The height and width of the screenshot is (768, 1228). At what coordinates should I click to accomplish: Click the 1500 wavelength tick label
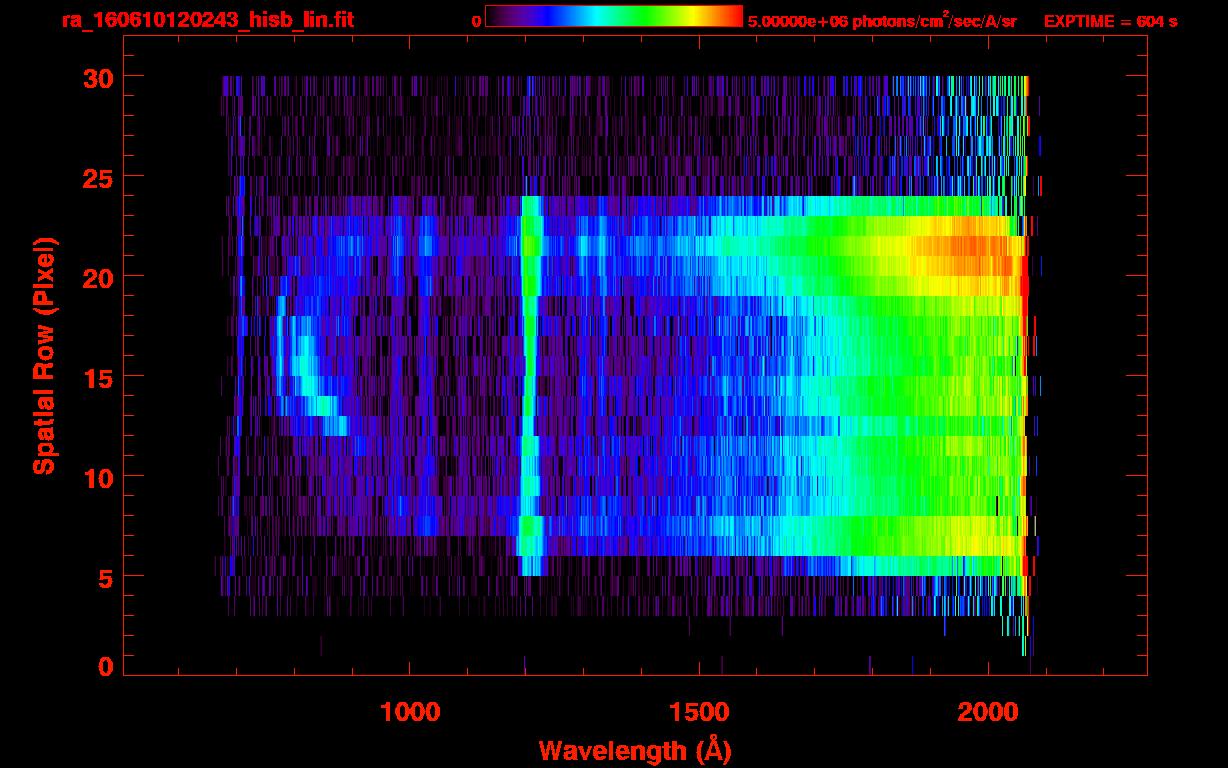[699, 712]
